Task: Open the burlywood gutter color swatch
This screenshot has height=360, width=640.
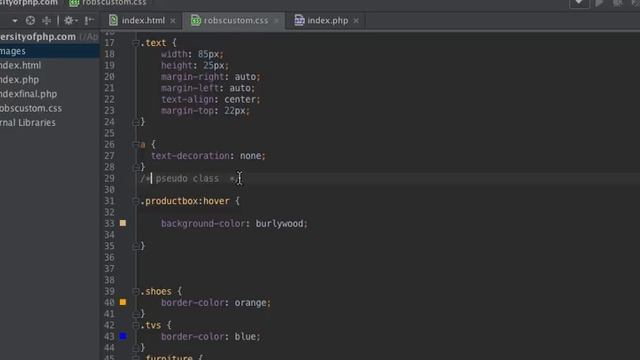Action: [x=123, y=223]
